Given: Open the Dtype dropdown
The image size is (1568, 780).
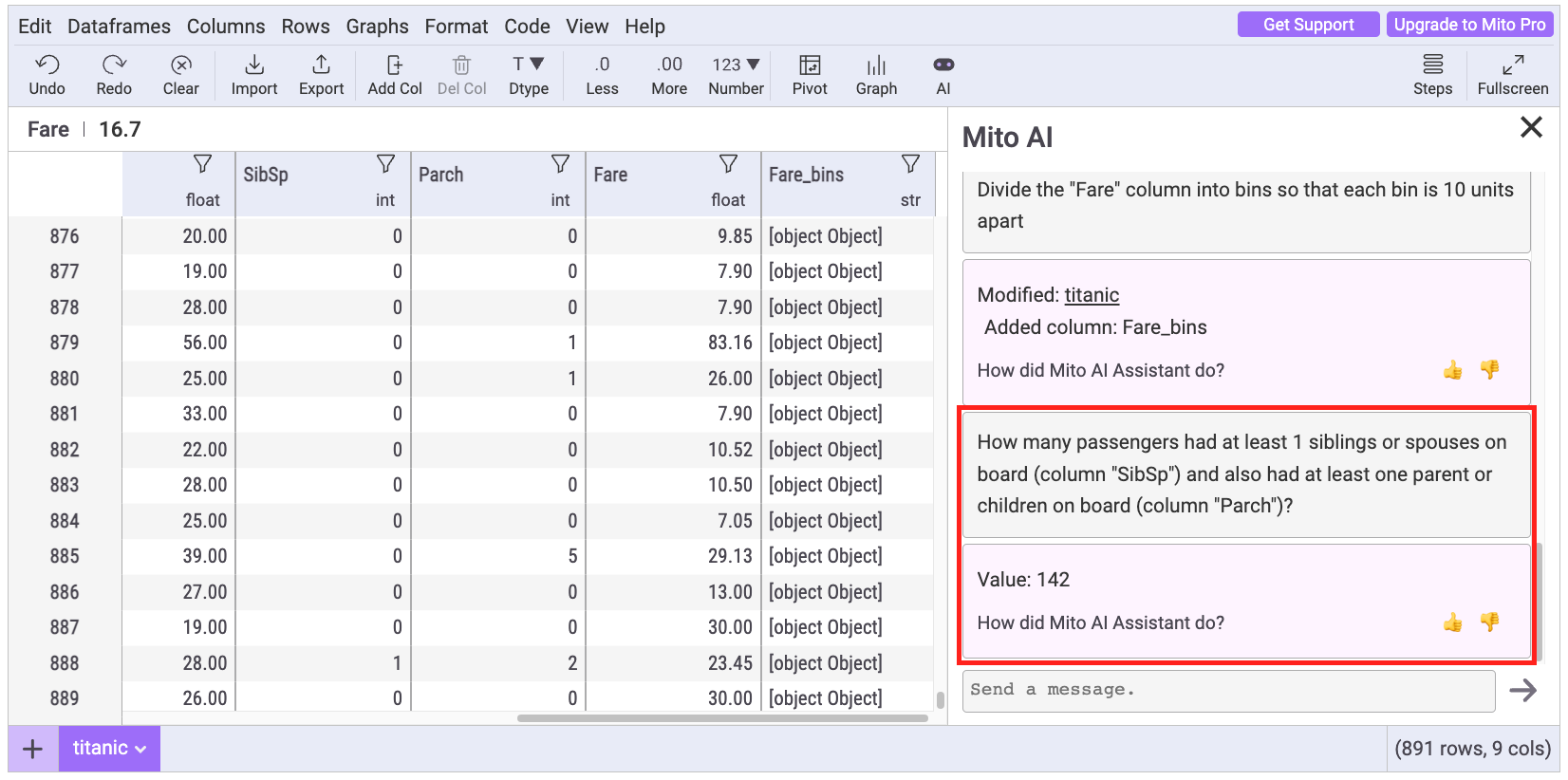Looking at the screenshot, I should click(529, 75).
